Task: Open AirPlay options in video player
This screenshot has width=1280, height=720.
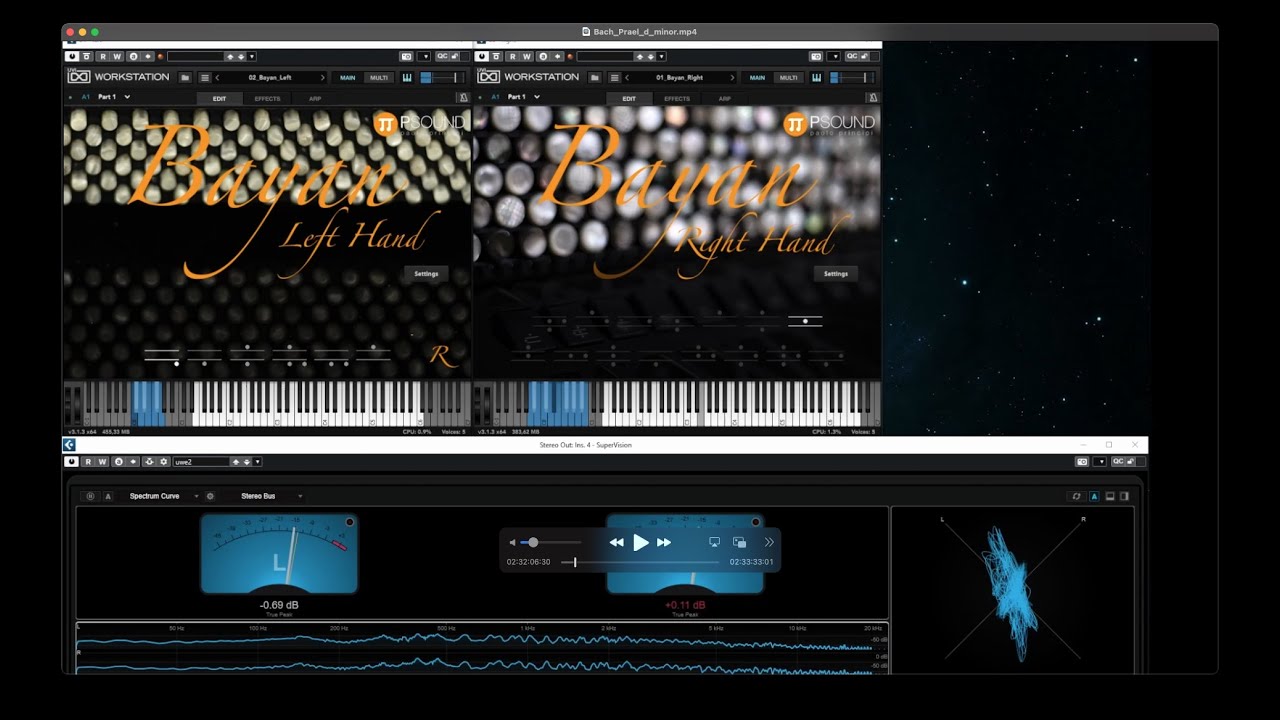Action: click(714, 542)
